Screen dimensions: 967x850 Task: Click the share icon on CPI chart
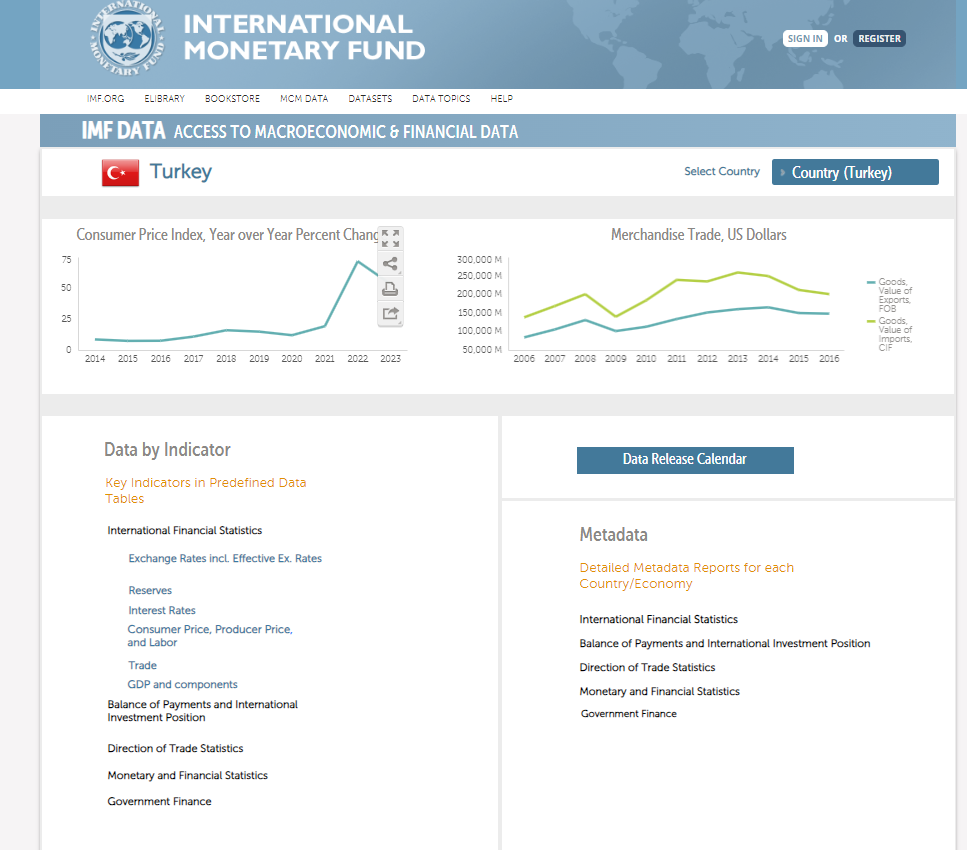(390, 264)
